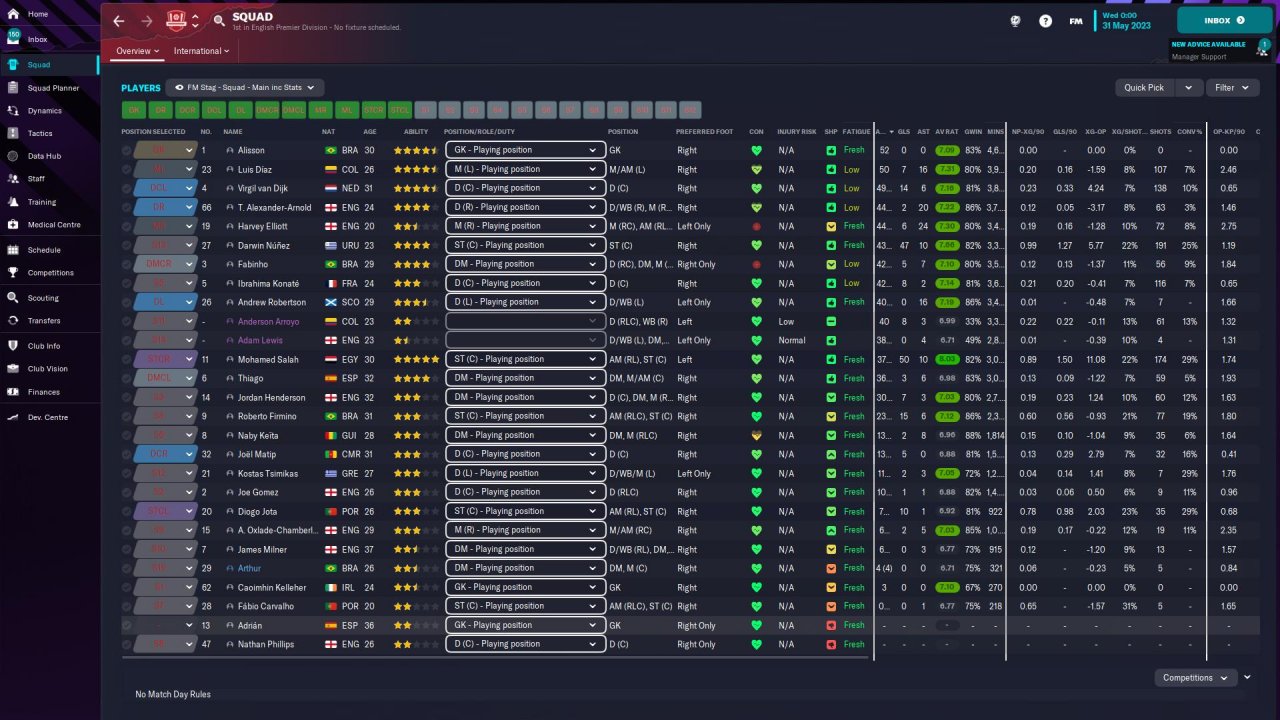
Task: Click the NEW ADVICE AVAILABLE notice
Action: click(x=1209, y=45)
